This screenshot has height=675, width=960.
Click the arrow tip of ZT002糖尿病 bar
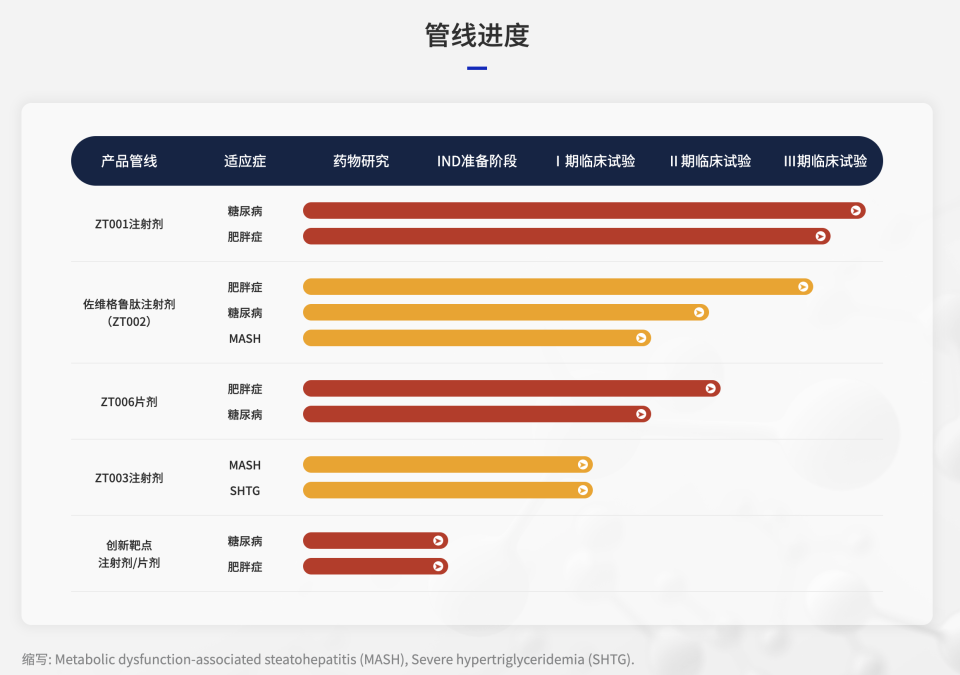700,311
